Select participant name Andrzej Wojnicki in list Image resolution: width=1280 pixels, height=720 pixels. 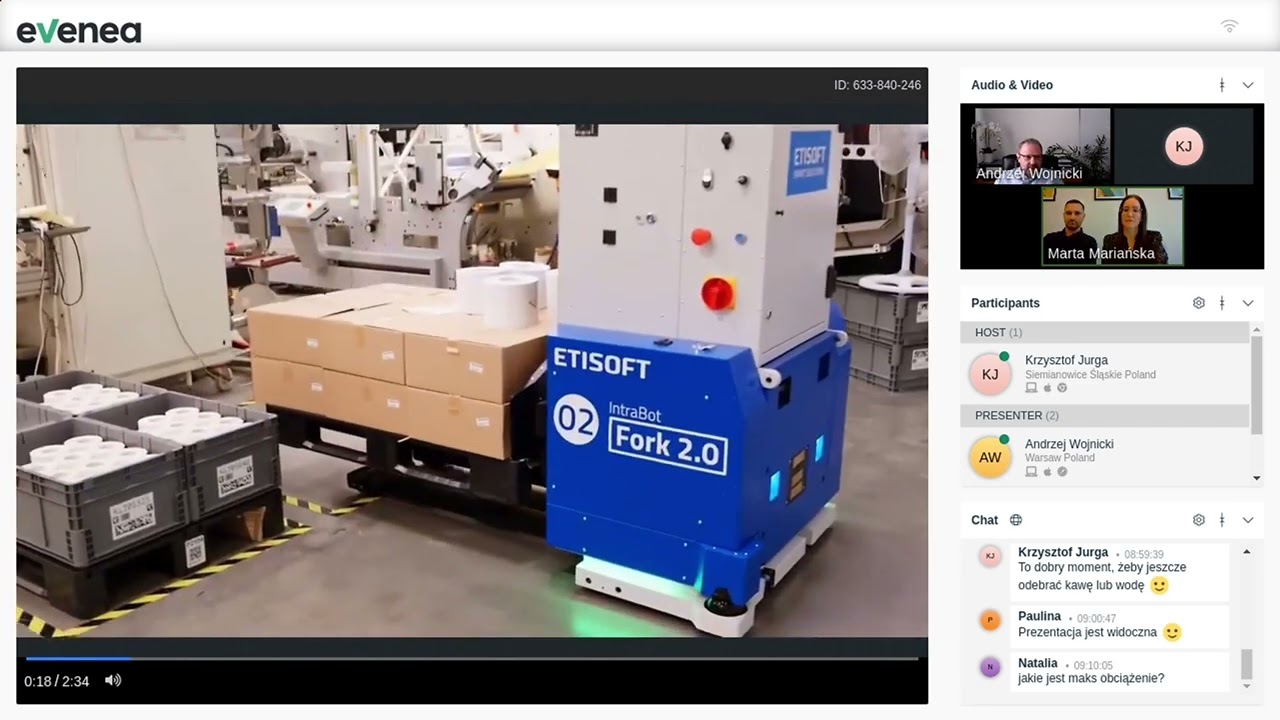[1069, 444]
